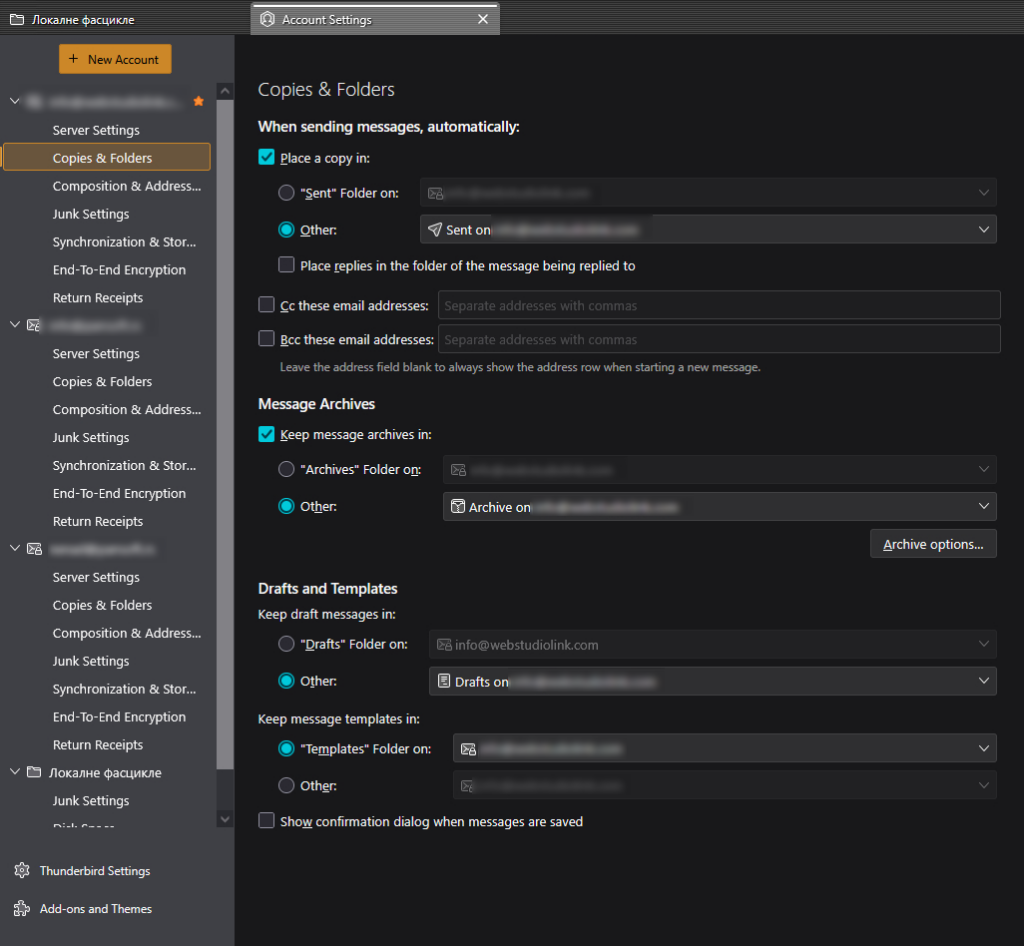Image resolution: width=1024 pixels, height=946 pixels.
Task: Click the Account Settings tab icon
Action: pos(267,20)
